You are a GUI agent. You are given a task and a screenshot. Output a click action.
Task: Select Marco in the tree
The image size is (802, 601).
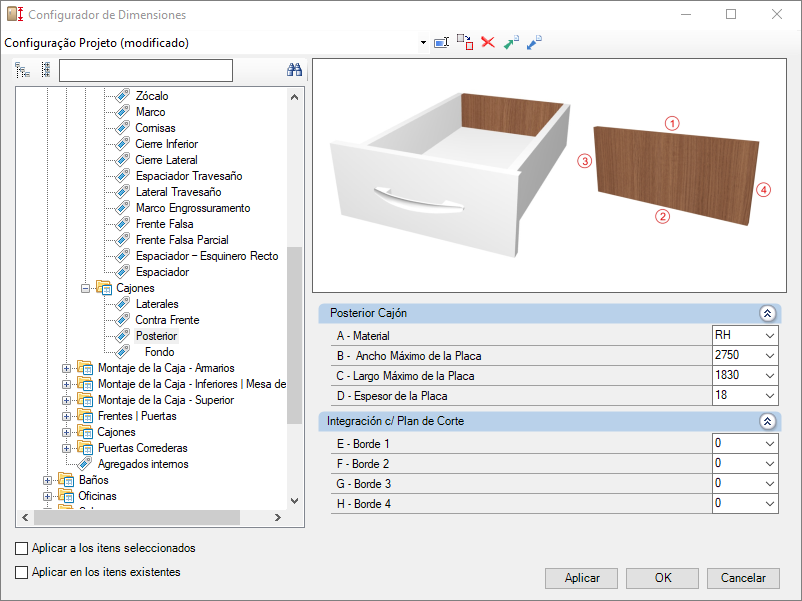point(150,112)
